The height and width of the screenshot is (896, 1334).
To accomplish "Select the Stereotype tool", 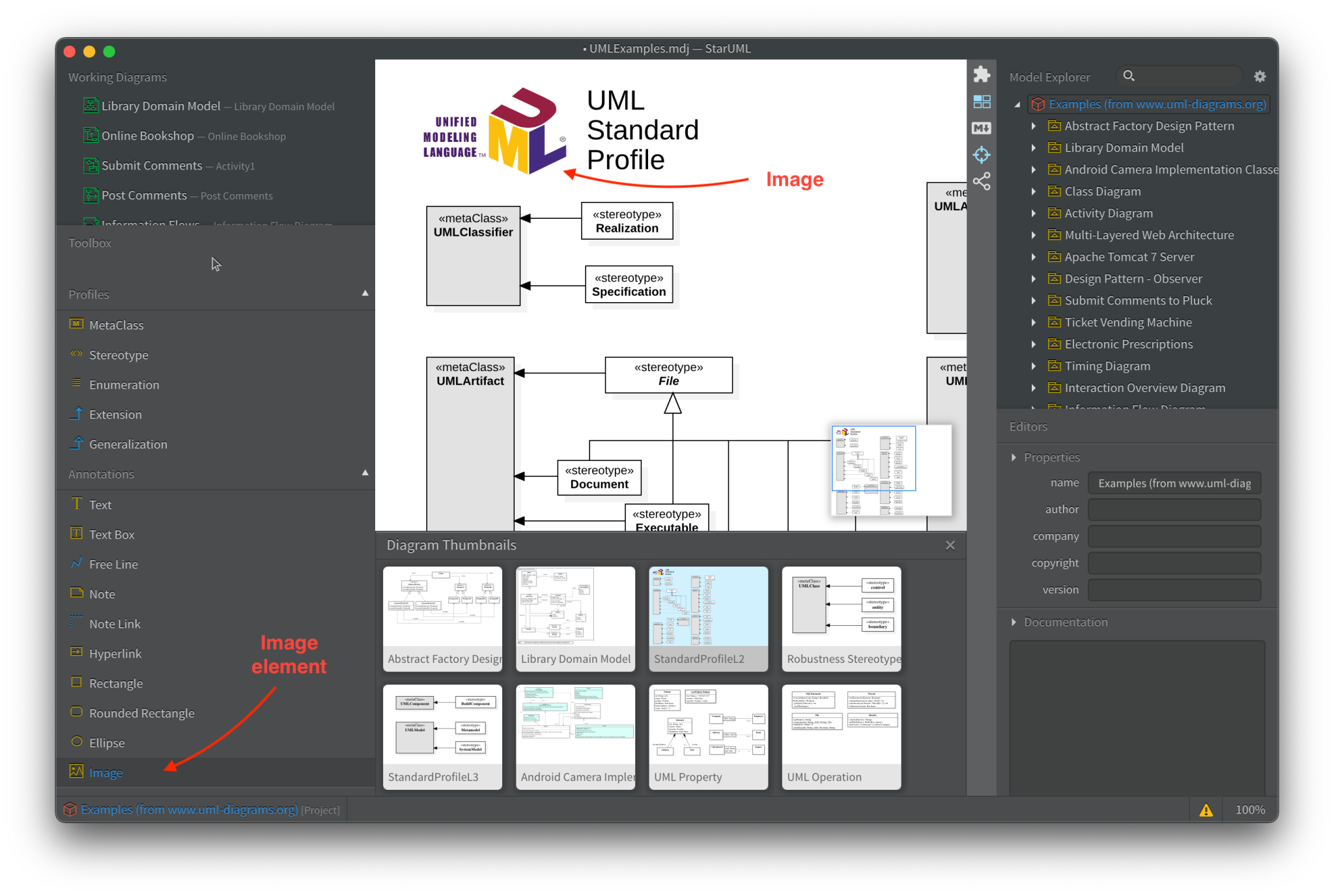I will pos(119,354).
